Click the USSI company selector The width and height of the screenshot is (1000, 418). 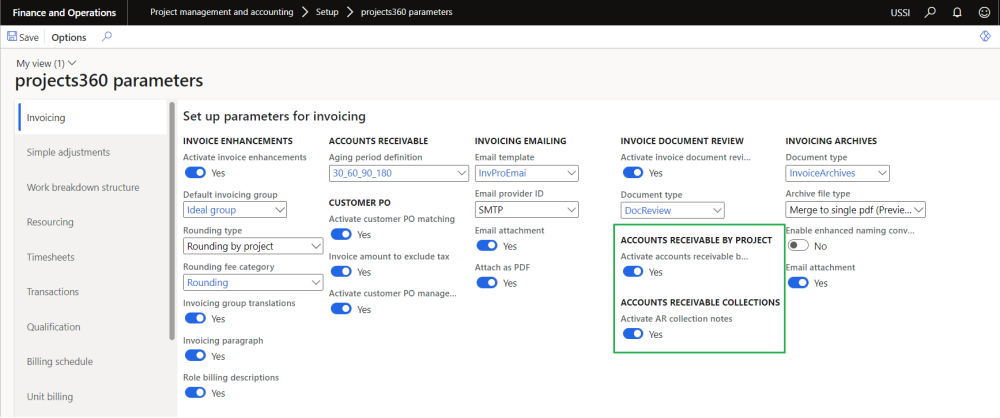pos(901,13)
